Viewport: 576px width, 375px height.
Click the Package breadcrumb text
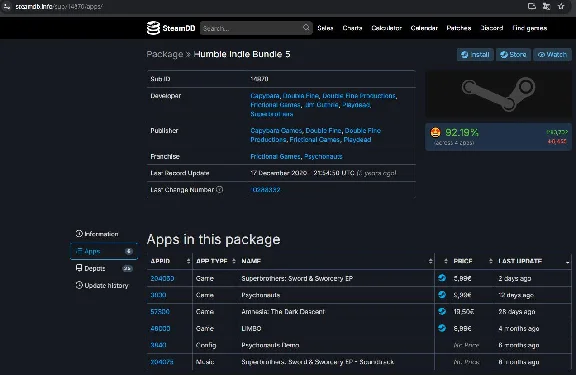click(165, 54)
